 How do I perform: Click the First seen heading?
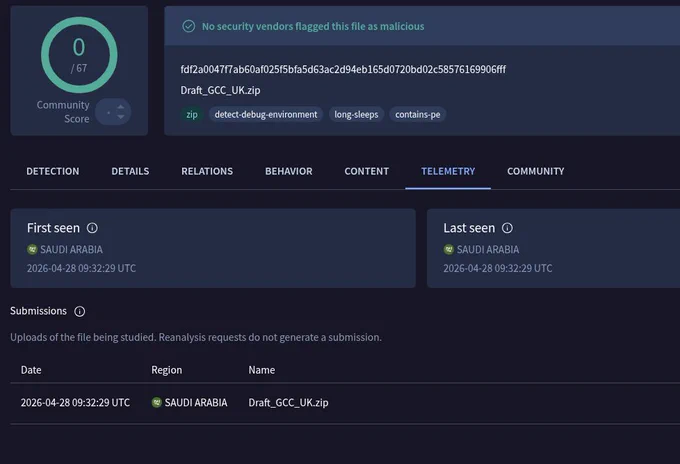coord(53,228)
